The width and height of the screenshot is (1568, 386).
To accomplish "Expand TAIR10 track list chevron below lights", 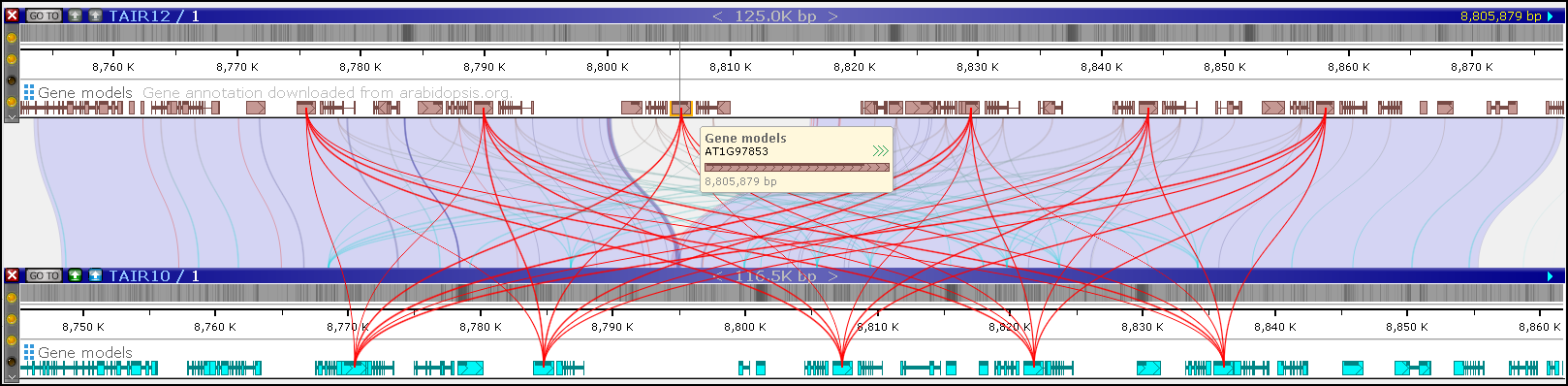I will [12, 377].
